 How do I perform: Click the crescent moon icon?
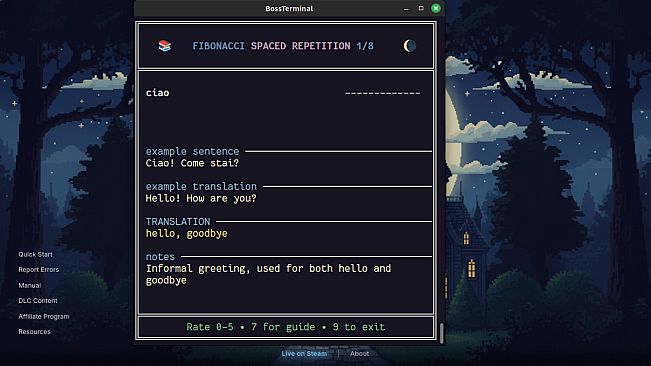409,46
